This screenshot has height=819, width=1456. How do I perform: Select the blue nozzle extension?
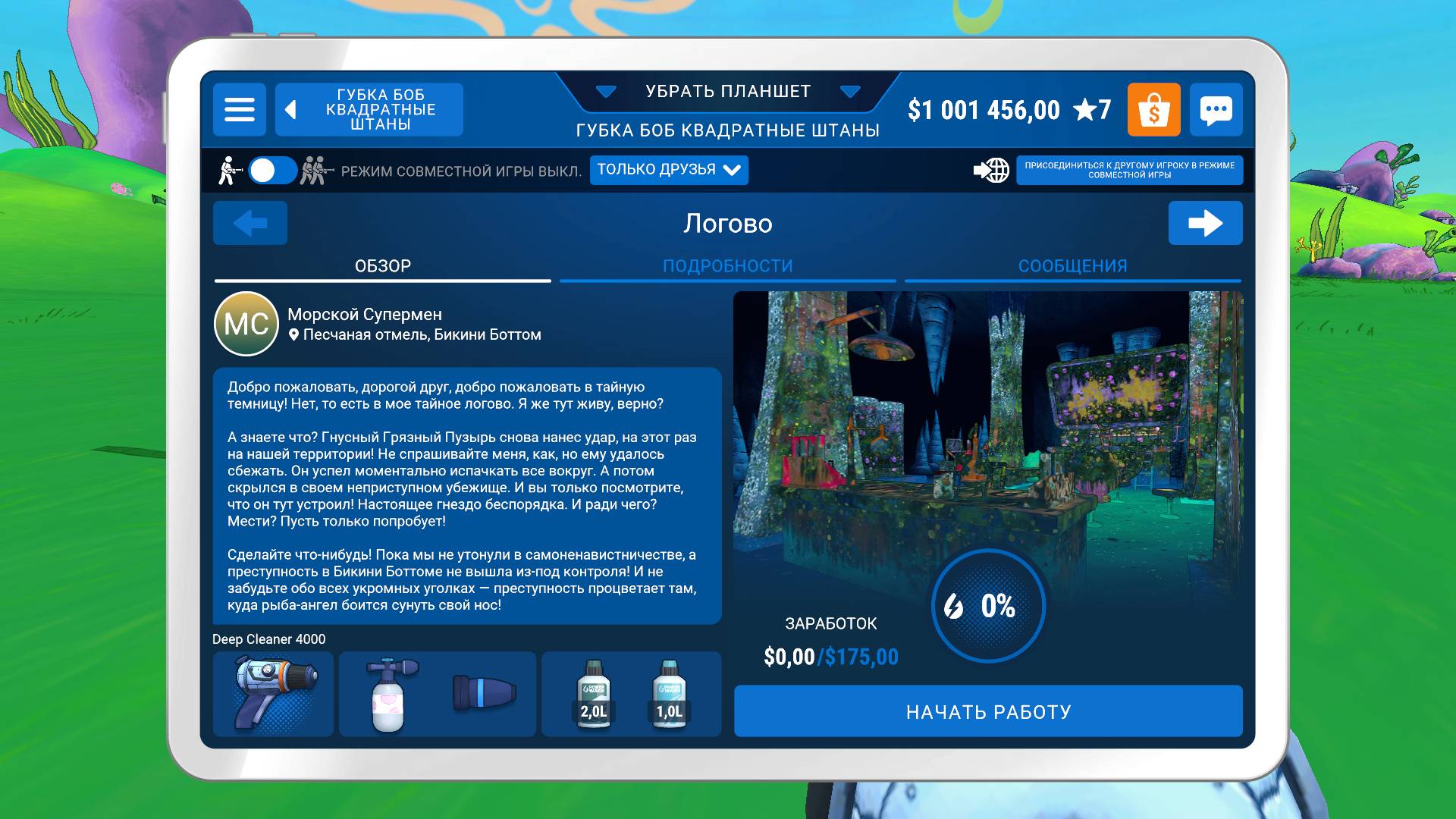(x=484, y=693)
